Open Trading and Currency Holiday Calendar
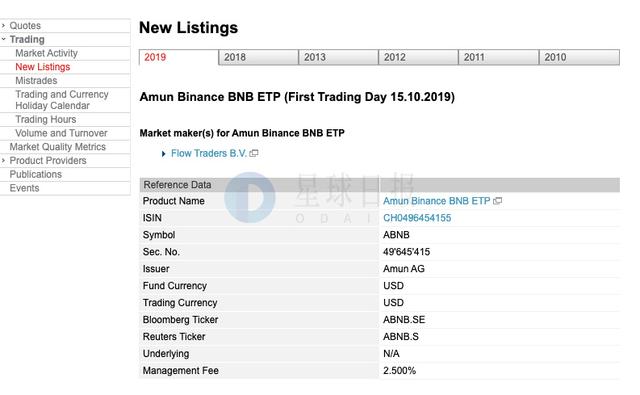Image resolution: width=640 pixels, height=395 pixels. (x=62, y=100)
